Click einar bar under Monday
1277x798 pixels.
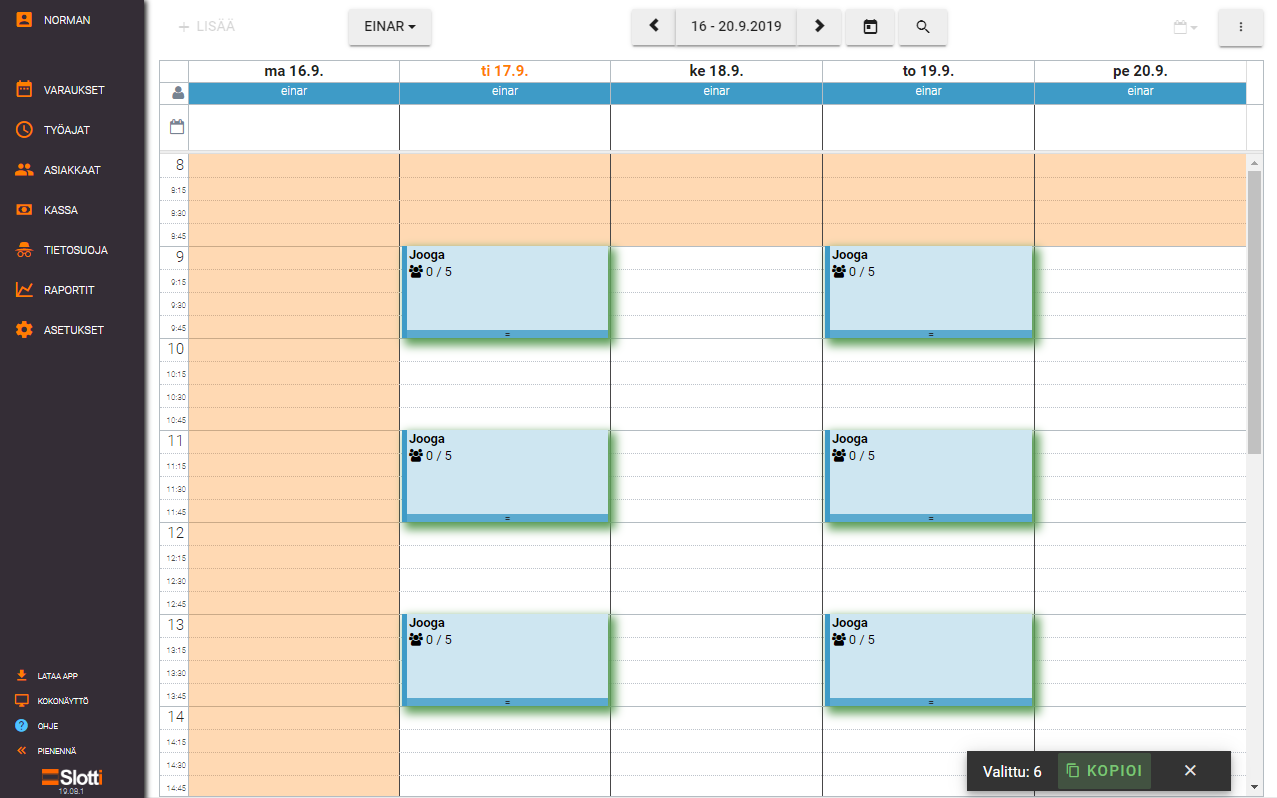(x=294, y=92)
